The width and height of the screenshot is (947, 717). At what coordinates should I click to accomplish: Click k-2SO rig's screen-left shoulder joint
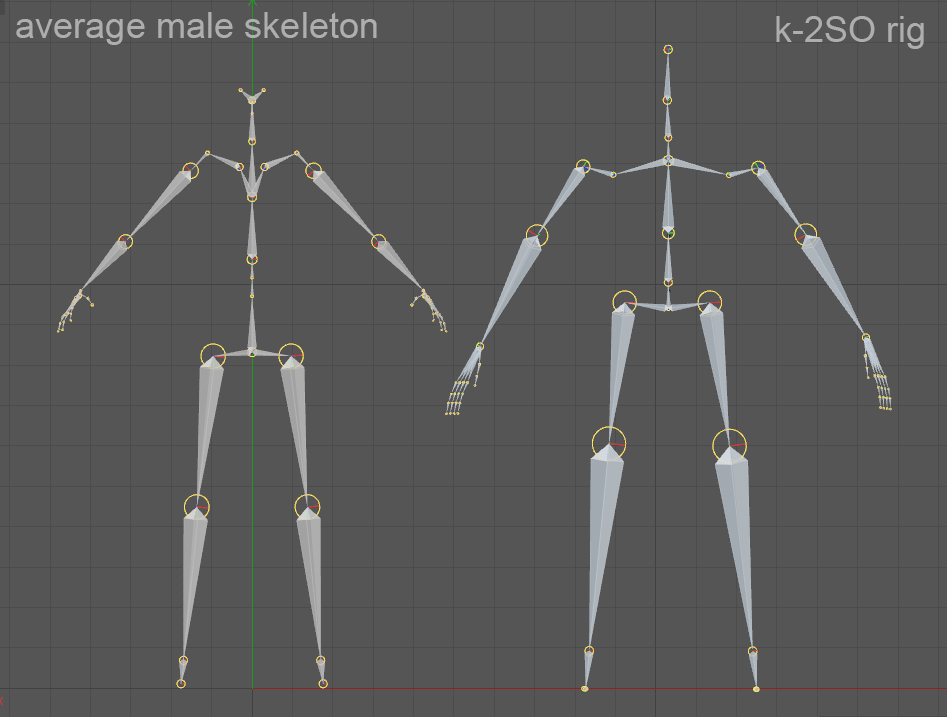pyautogui.click(x=583, y=166)
